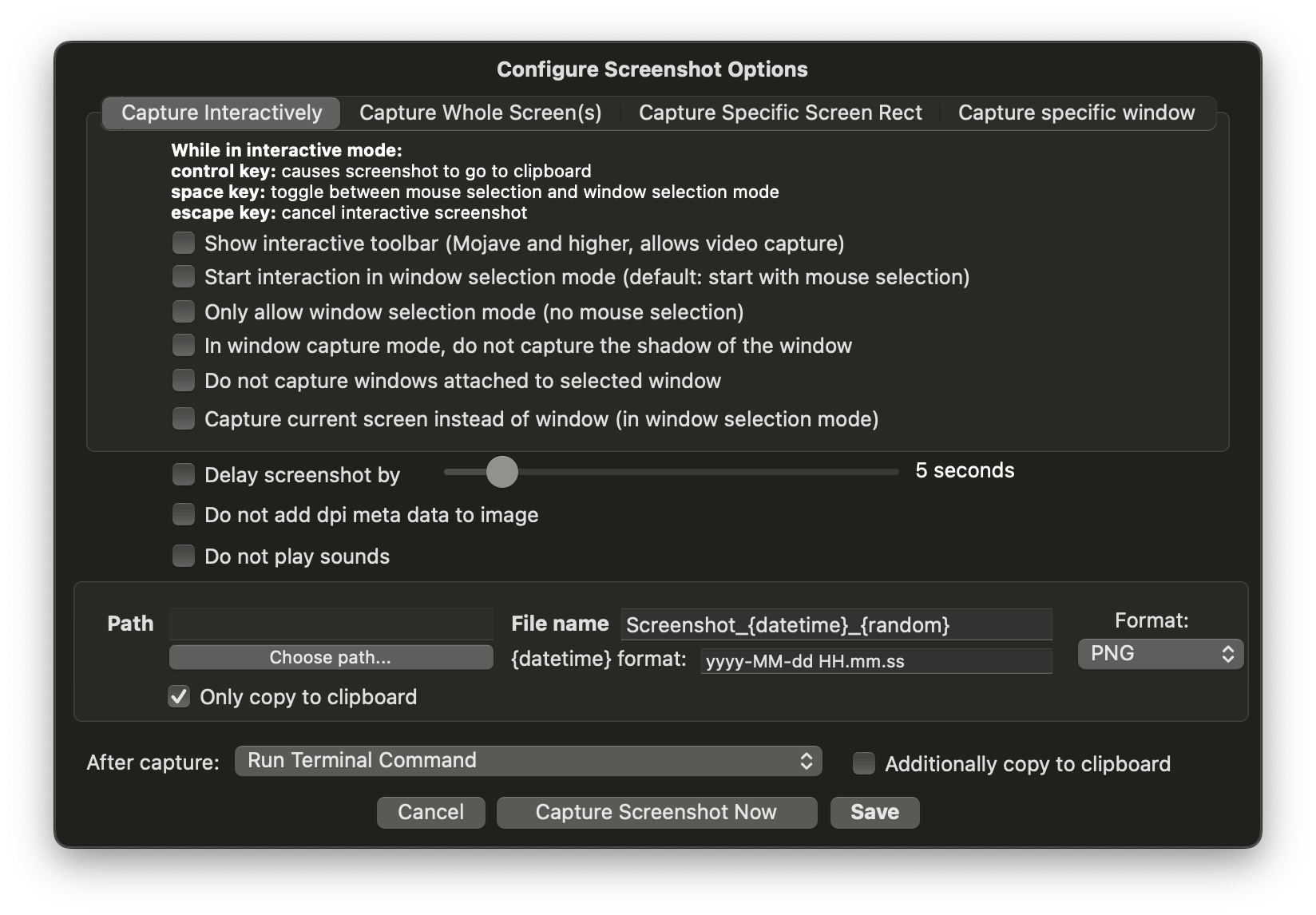Open the PNG format dropdown

coord(1160,654)
